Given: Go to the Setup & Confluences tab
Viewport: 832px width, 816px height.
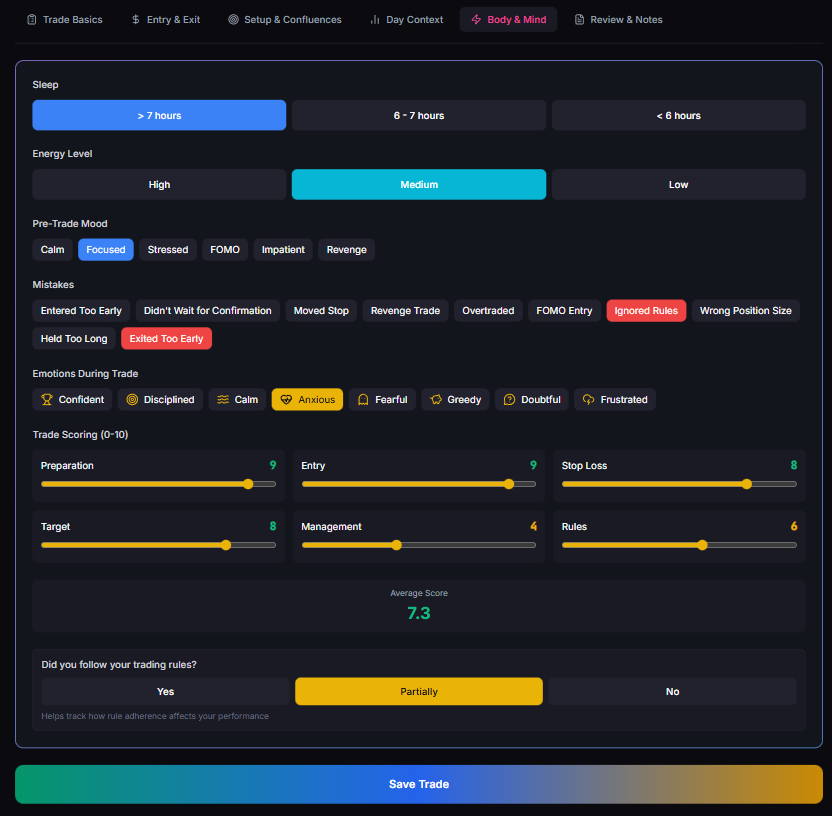Looking at the screenshot, I should pyautogui.click(x=284, y=20).
